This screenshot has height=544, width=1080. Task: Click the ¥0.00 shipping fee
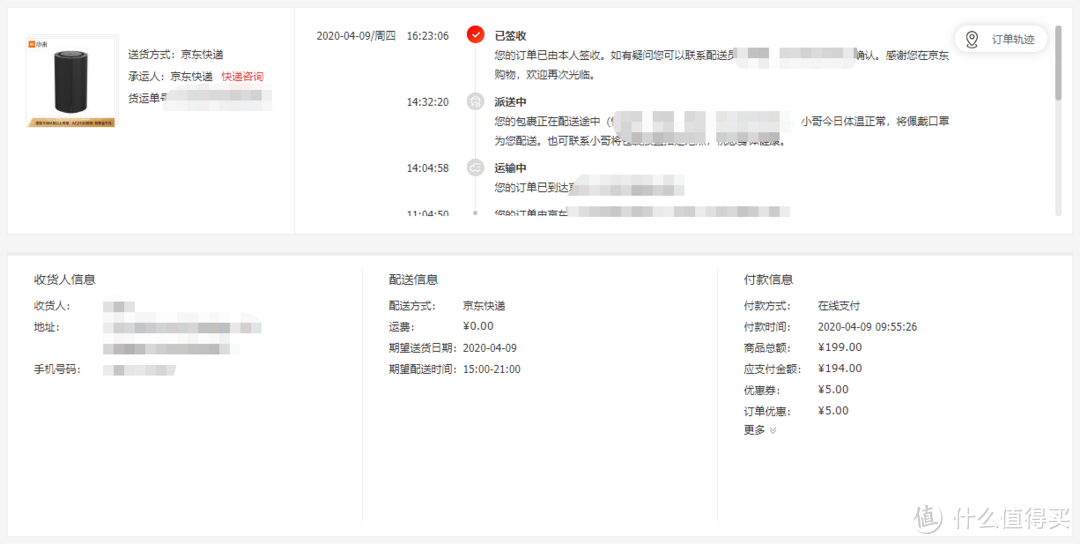coord(479,326)
